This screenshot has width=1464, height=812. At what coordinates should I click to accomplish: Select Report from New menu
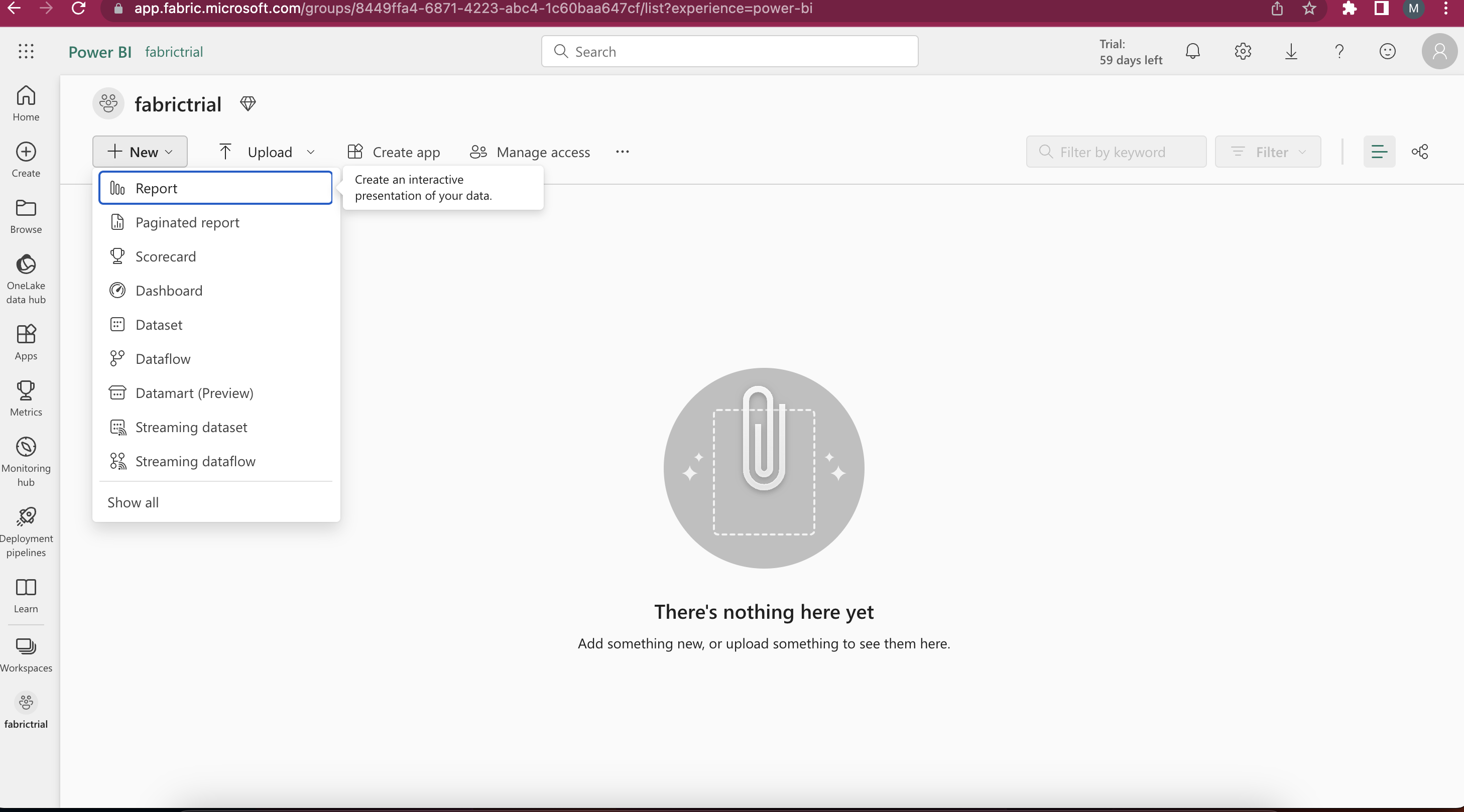click(215, 188)
